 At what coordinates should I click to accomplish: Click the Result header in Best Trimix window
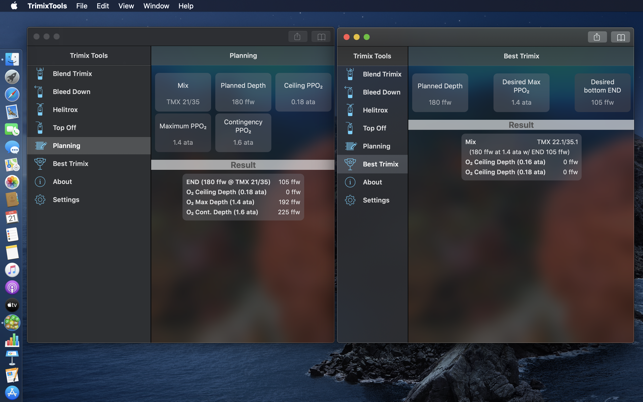tap(521, 125)
